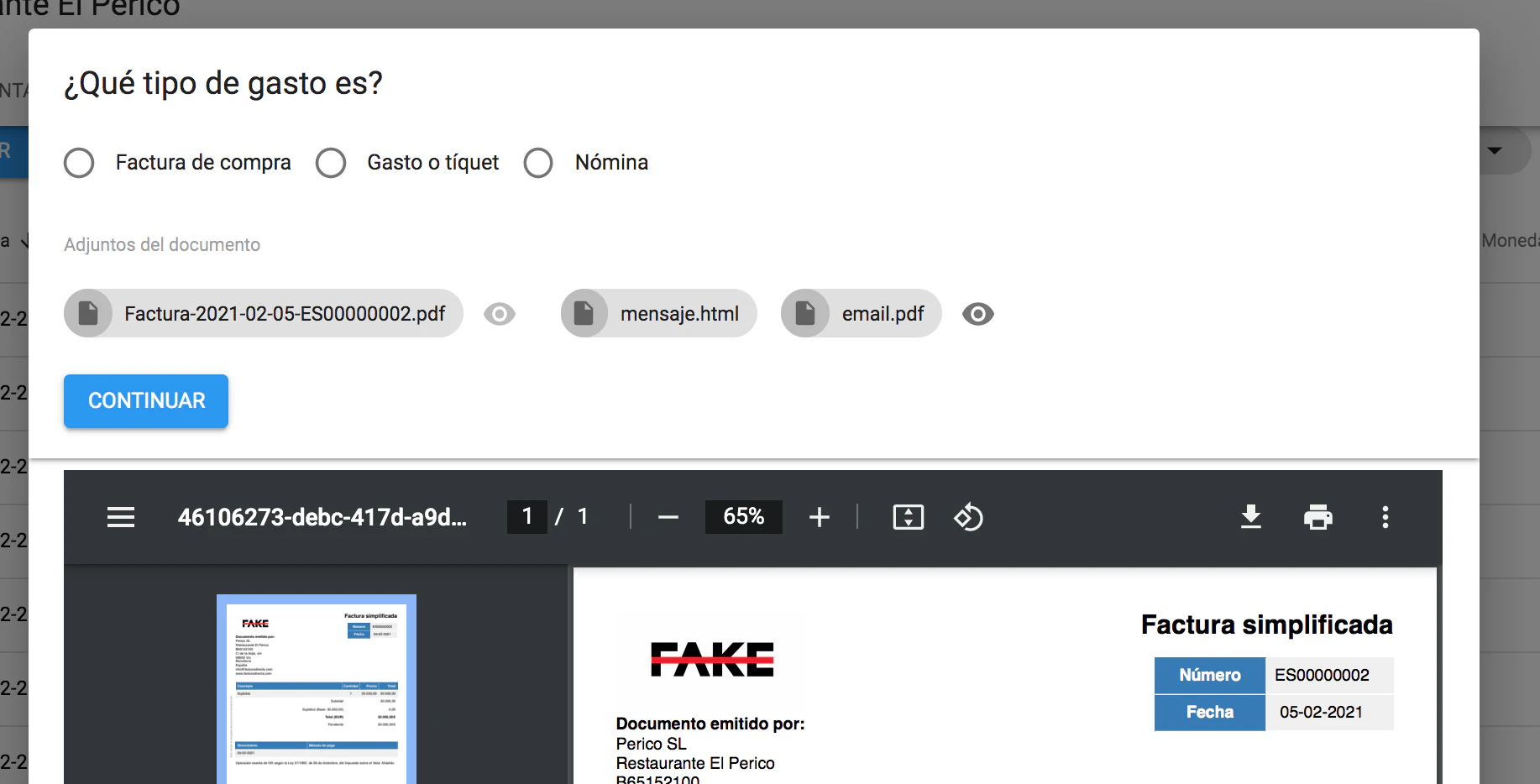This screenshot has height=784, width=1540.
Task: Click the PDF page number field
Action: point(527,517)
